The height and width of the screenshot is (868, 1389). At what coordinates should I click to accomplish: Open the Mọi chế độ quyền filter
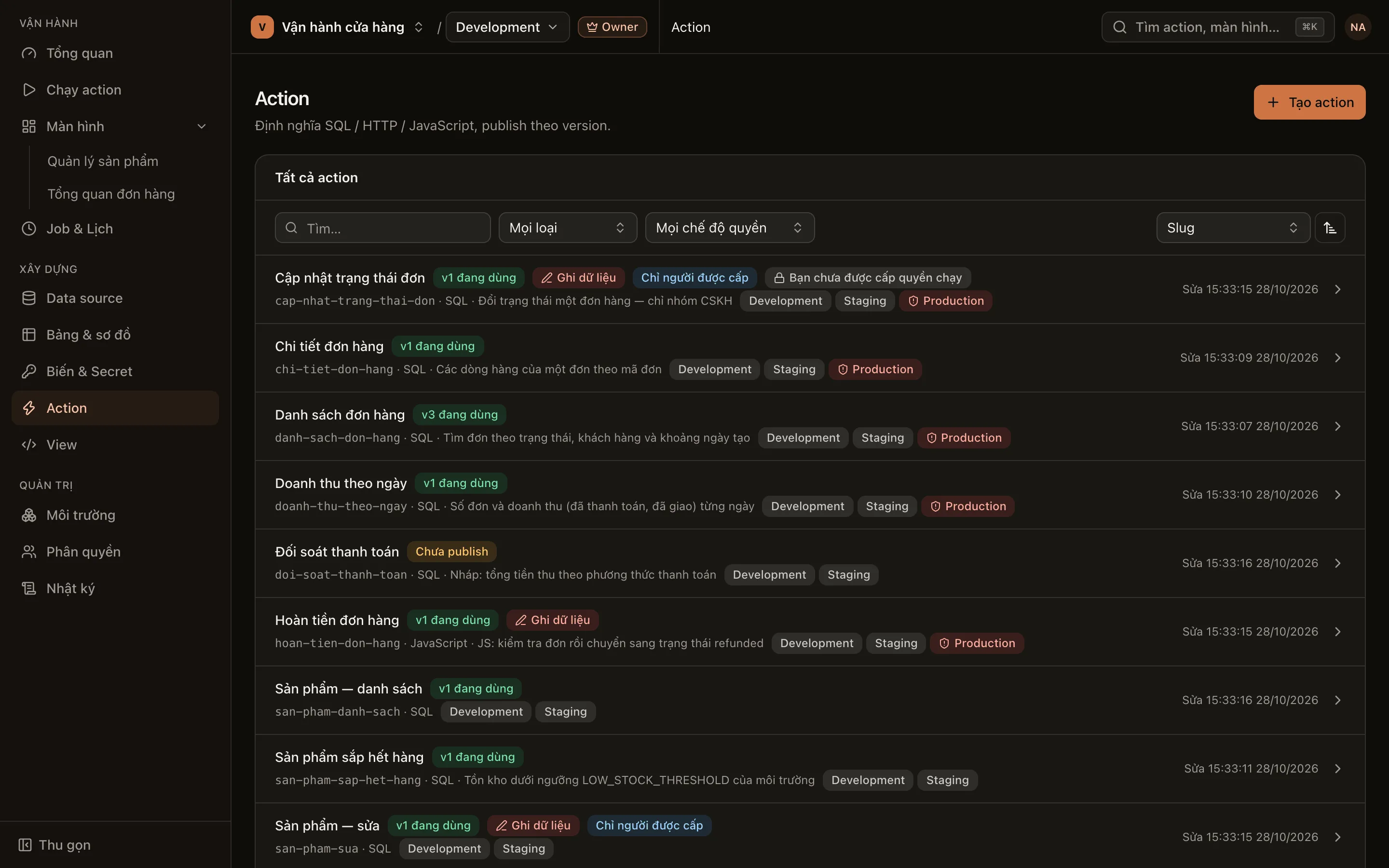(730, 228)
